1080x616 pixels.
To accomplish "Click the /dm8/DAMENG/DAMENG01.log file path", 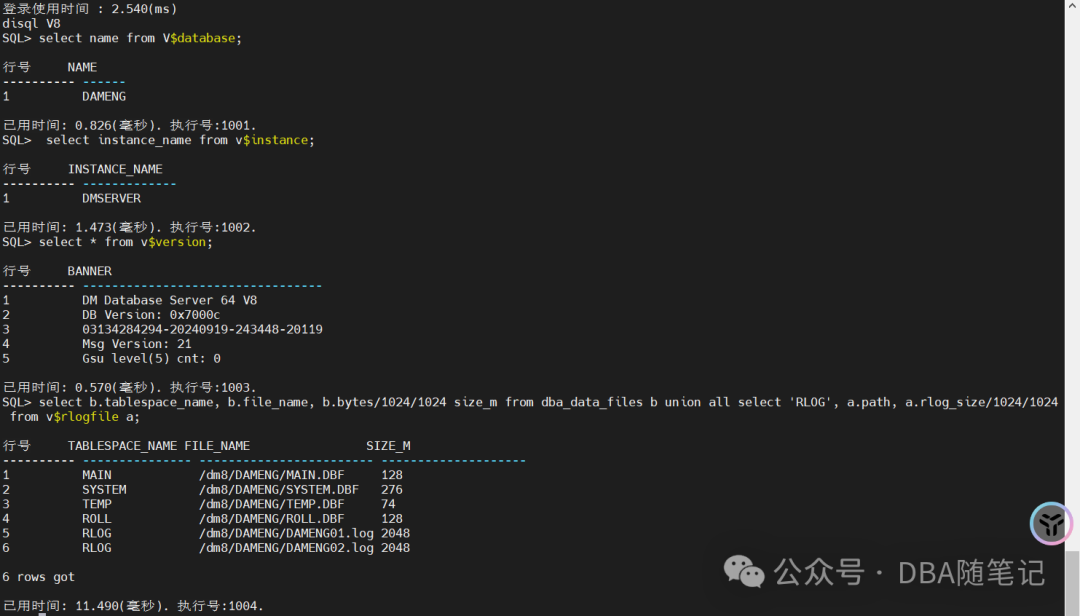I will [286, 533].
